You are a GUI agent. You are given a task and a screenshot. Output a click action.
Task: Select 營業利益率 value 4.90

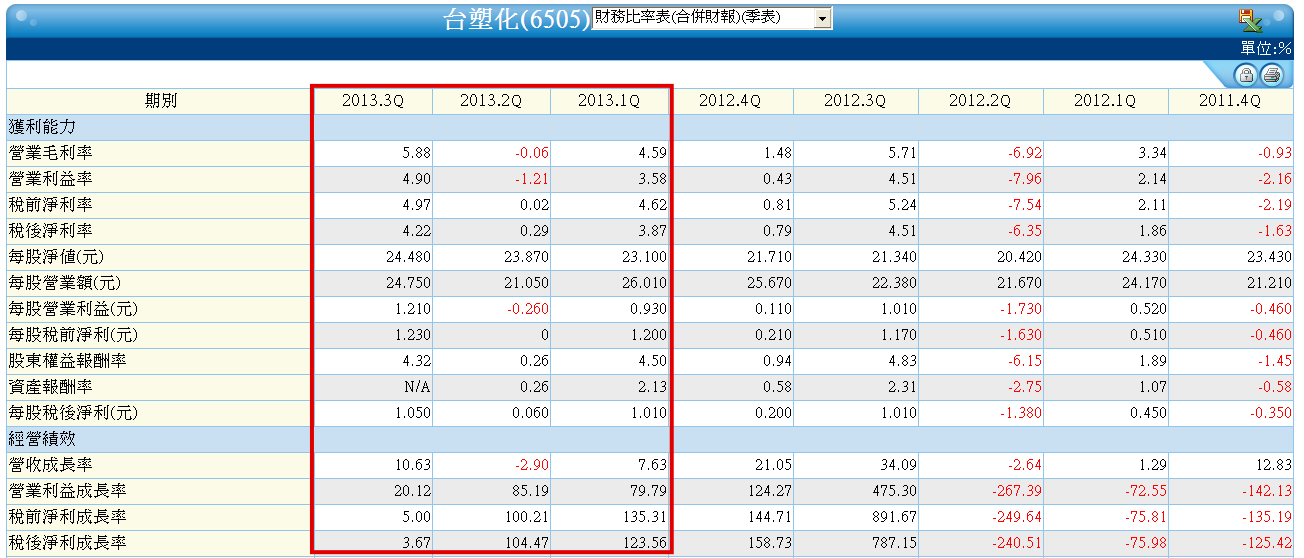coord(416,179)
